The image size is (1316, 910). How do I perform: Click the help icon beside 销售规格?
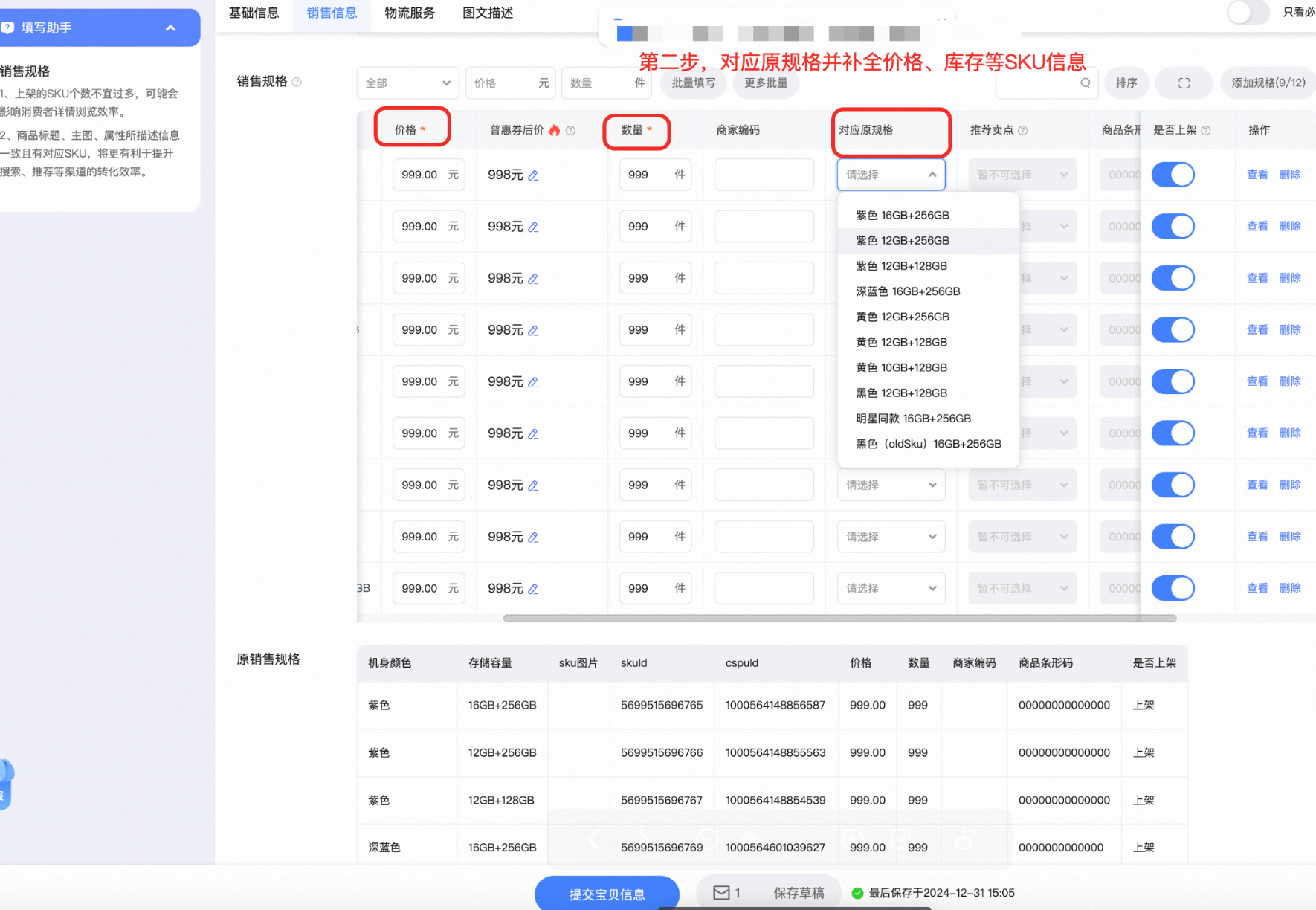[297, 82]
